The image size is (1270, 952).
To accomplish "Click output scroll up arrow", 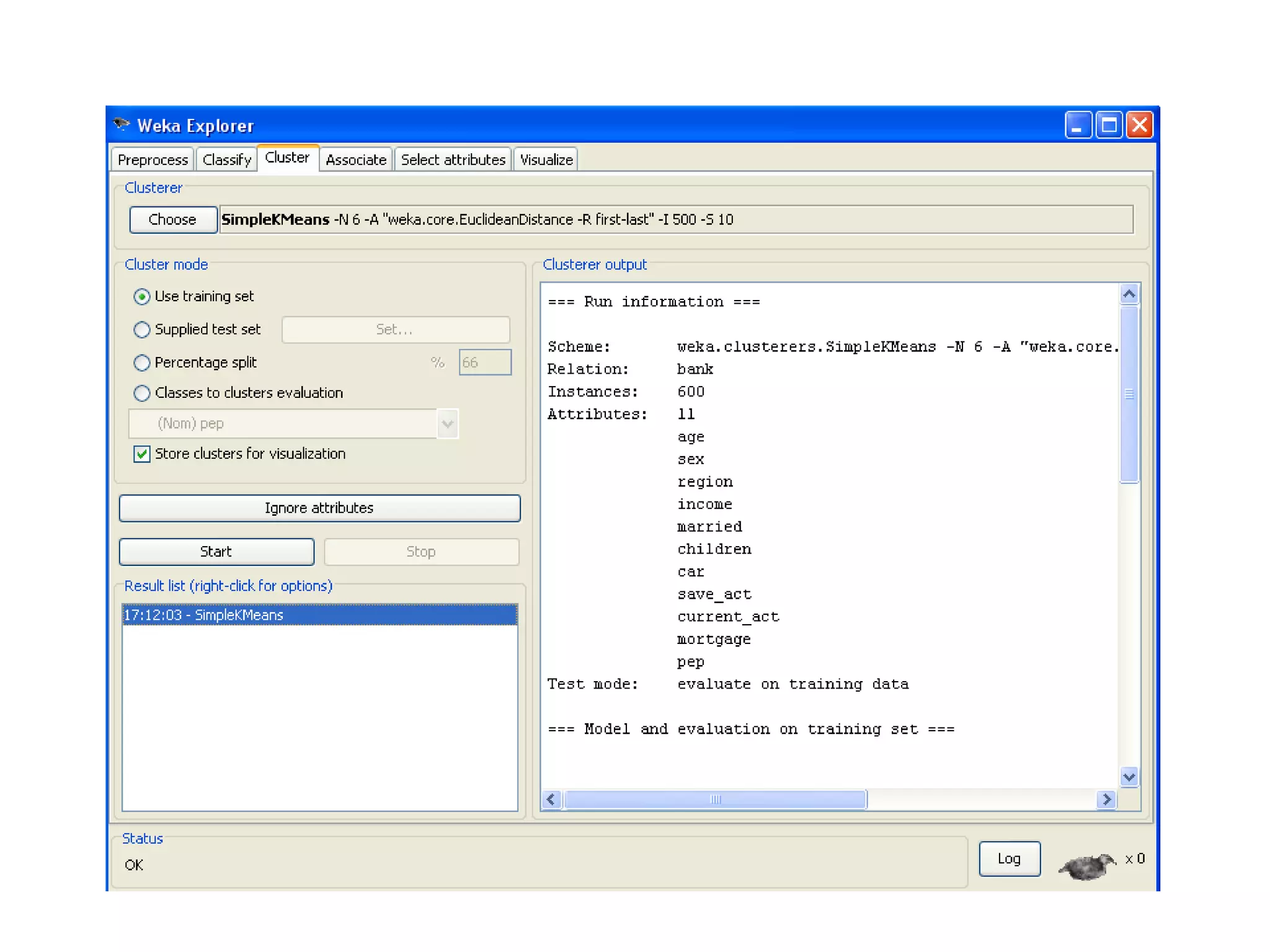I will (x=1129, y=294).
